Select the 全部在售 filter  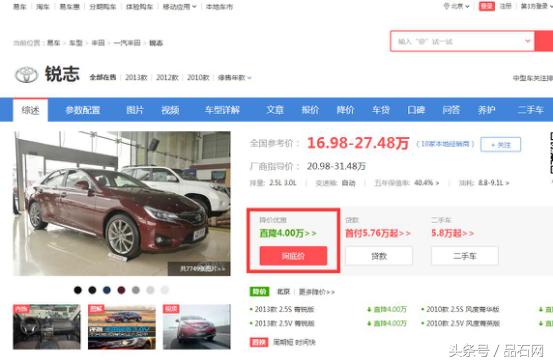pos(103,77)
